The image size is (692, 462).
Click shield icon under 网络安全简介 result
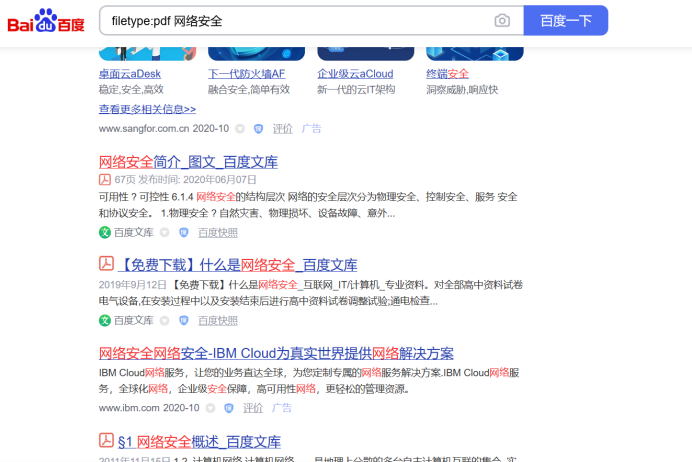coord(184,233)
